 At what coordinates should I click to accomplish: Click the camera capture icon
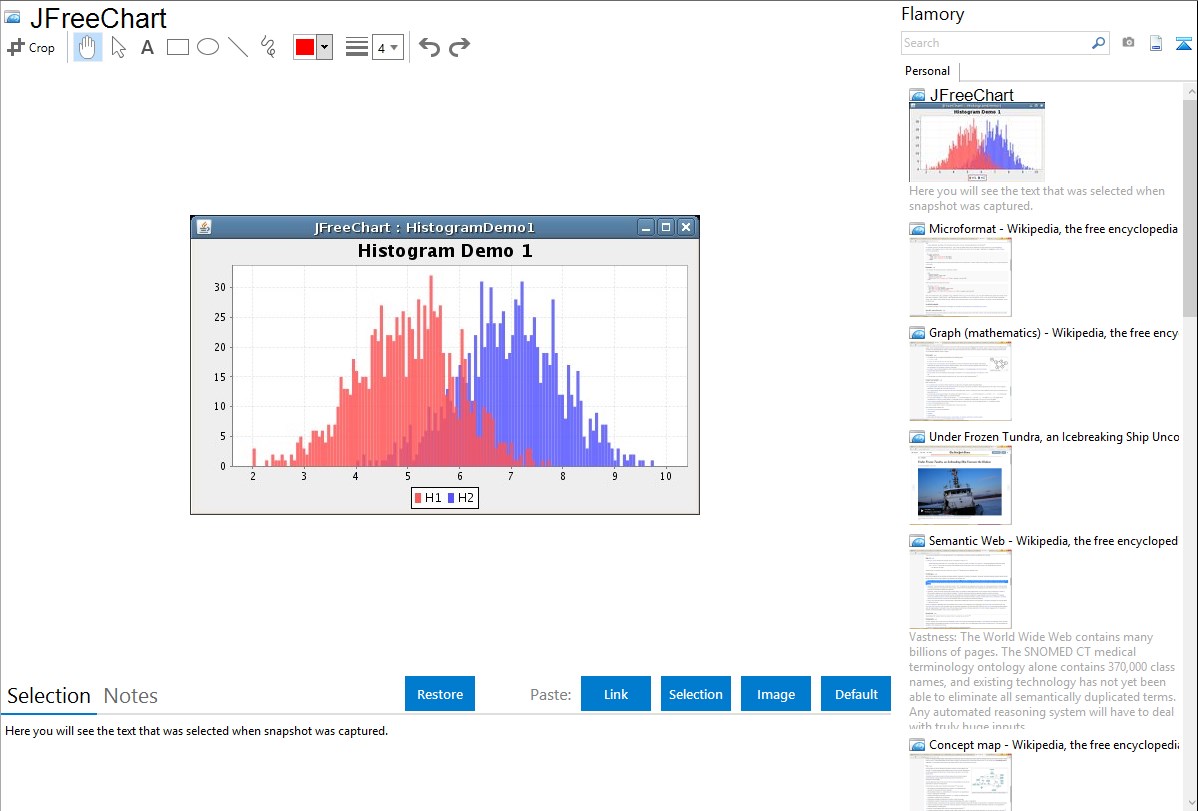tap(1128, 43)
